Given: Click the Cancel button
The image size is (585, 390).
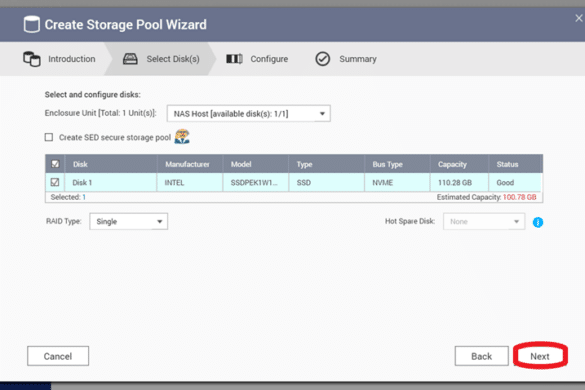Looking at the screenshot, I should (x=58, y=356).
